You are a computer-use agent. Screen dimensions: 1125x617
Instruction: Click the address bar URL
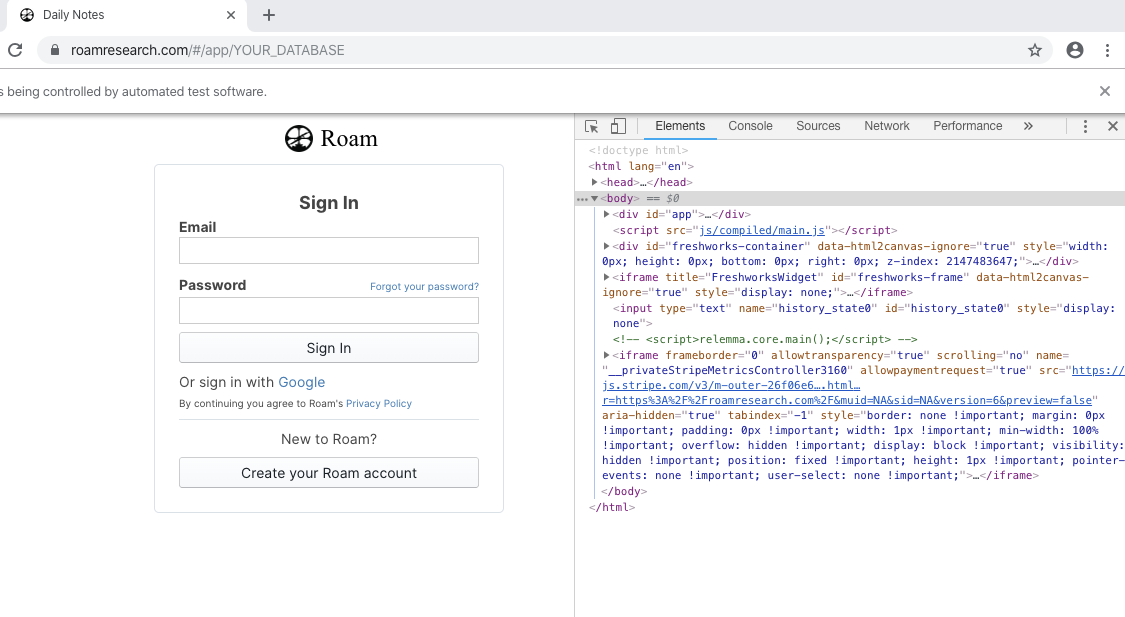[207, 50]
